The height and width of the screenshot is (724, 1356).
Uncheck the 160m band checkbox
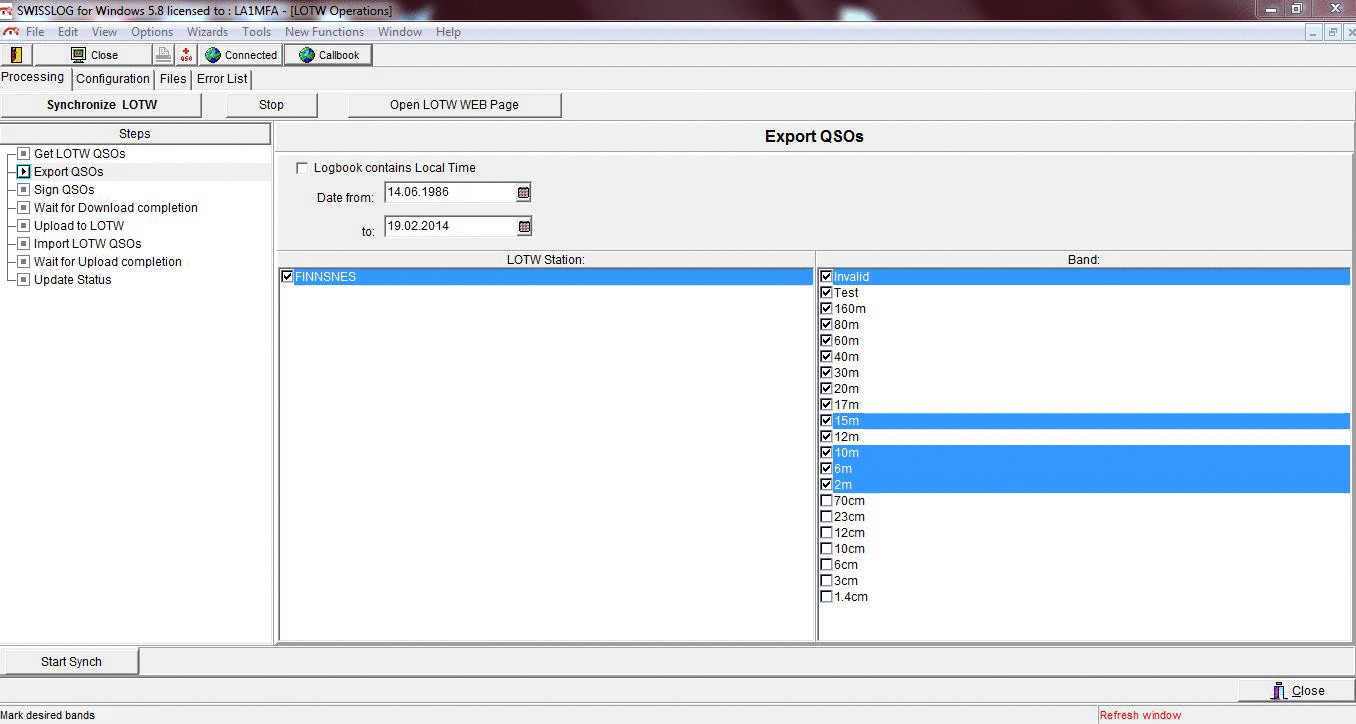[826, 309]
